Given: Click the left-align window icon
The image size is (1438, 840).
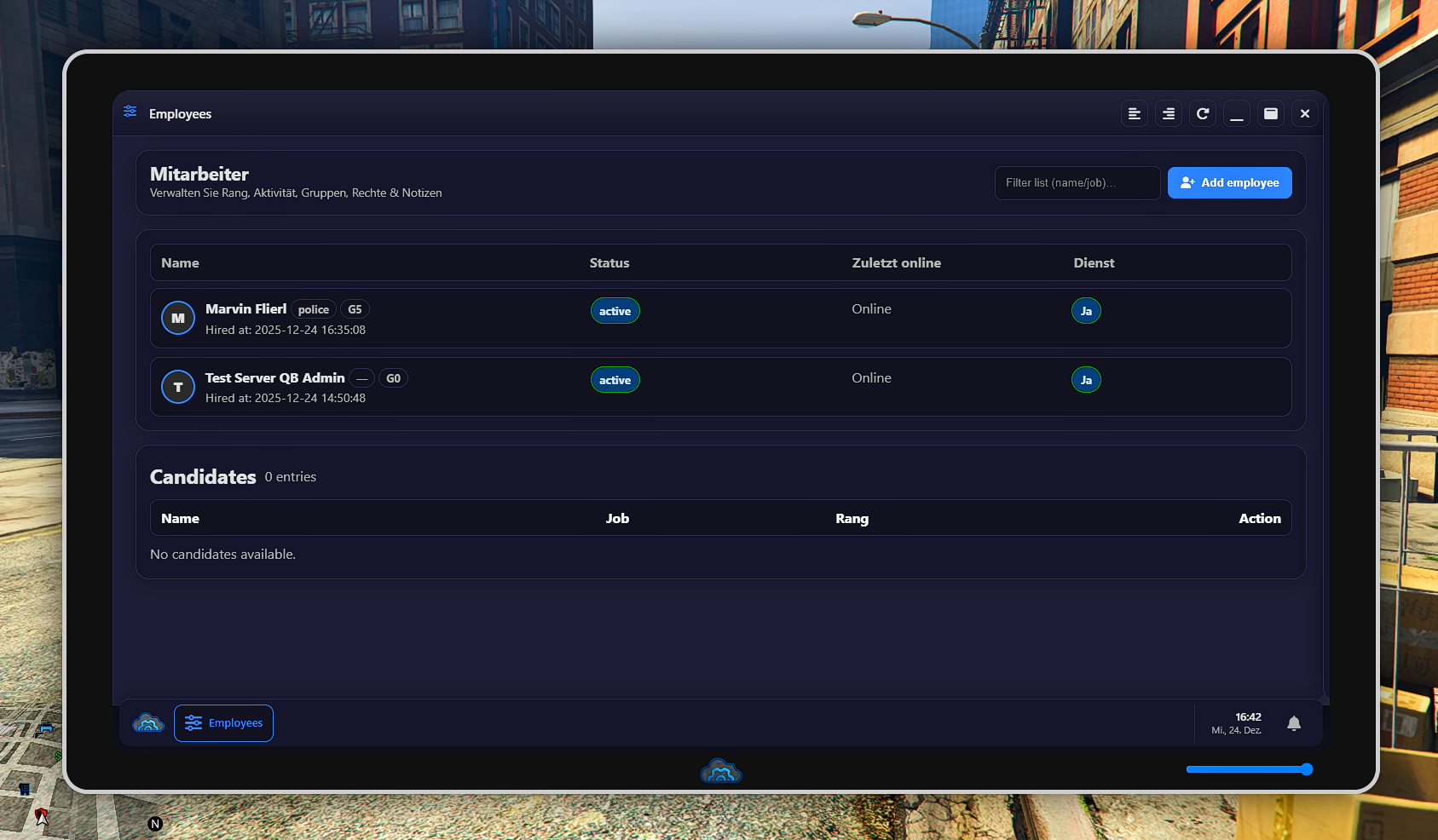Looking at the screenshot, I should coord(1134,113).
